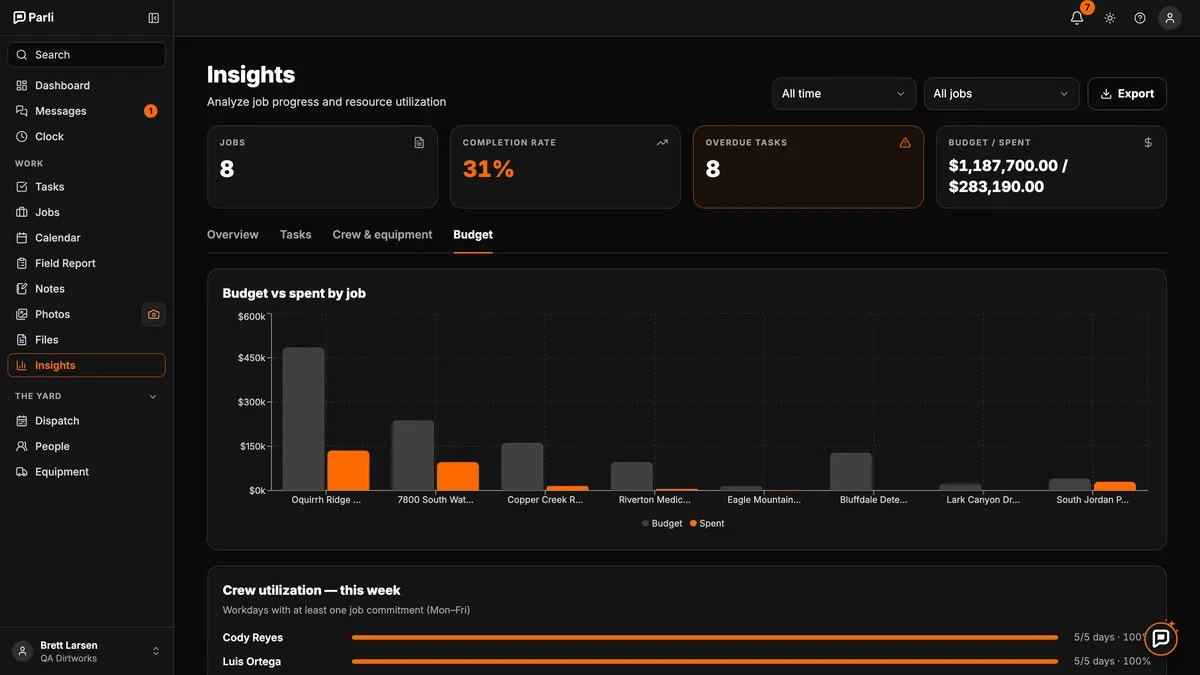The width and height of the screenshot is (1200, 675).
Task: Open Equipment truck icon
Action: tap(22, 472)
